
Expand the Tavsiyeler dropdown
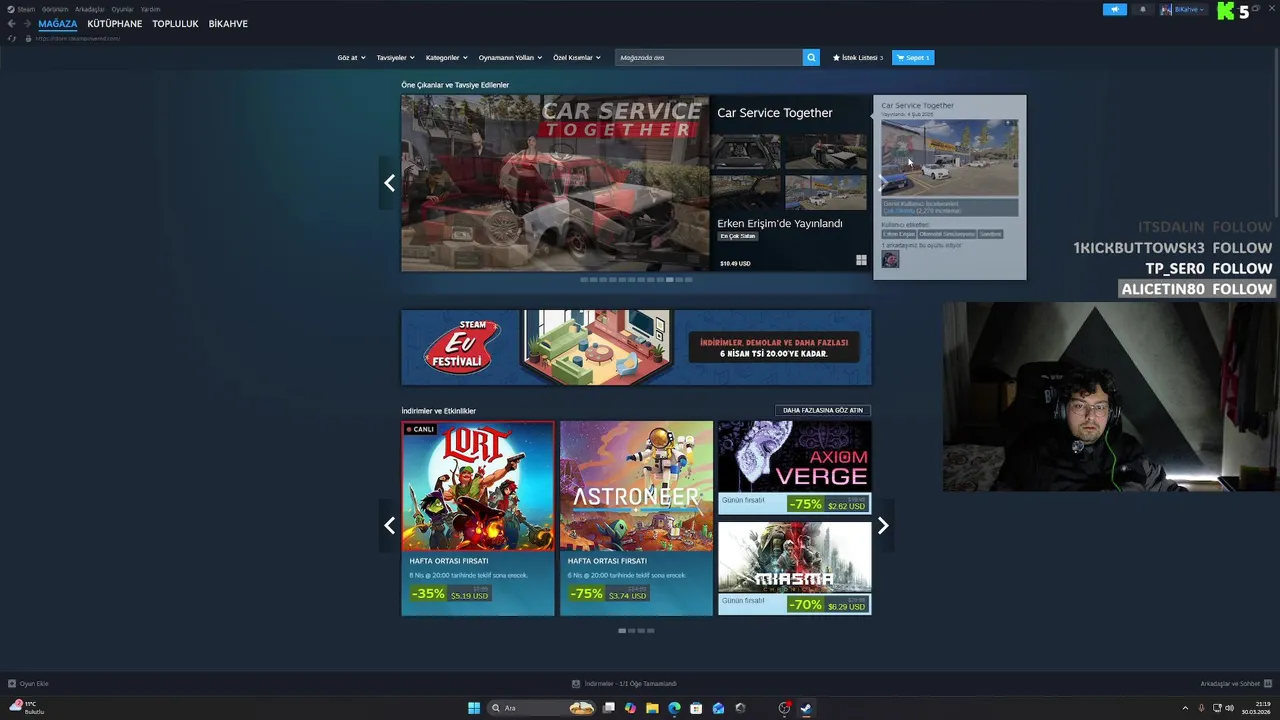click(x=395, y=57)
